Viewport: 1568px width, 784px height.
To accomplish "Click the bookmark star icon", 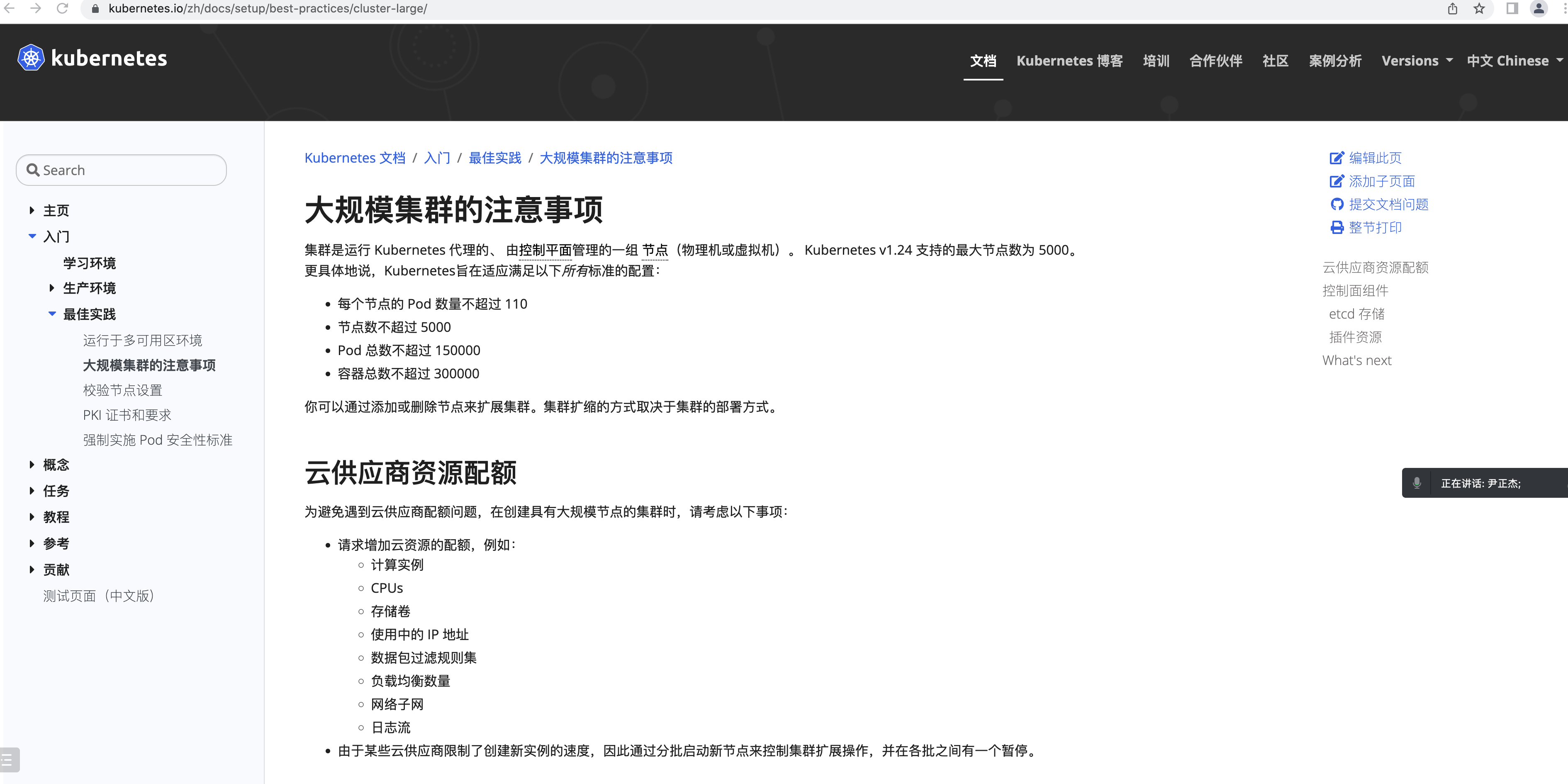I will click(x=1480, y=9).
